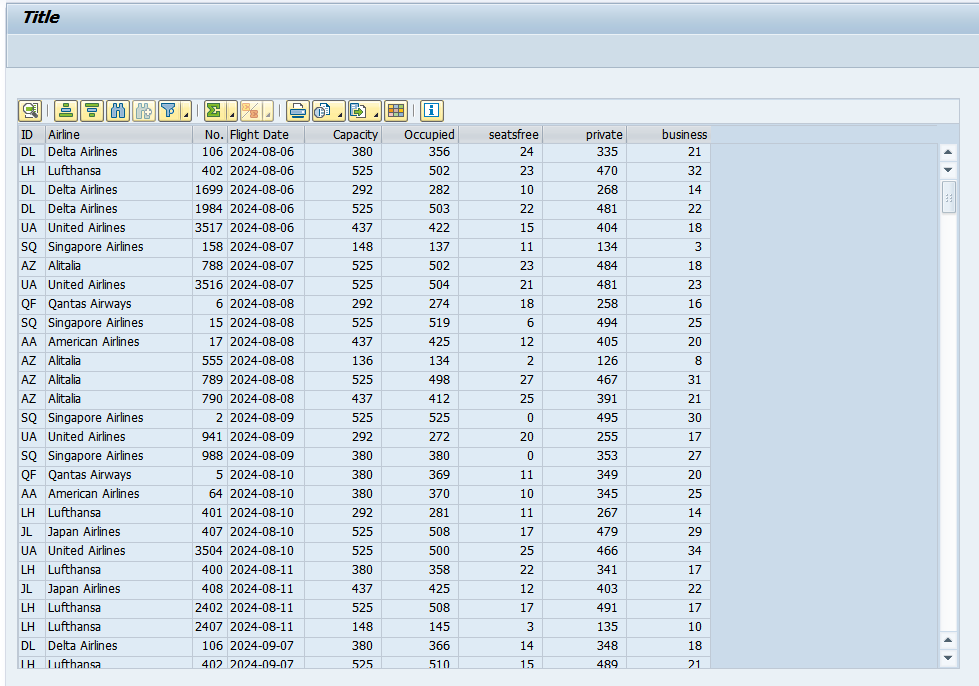The image size is (979, 686).
Task: Click the Export icon in the toolbar
Action: (358, 111)
